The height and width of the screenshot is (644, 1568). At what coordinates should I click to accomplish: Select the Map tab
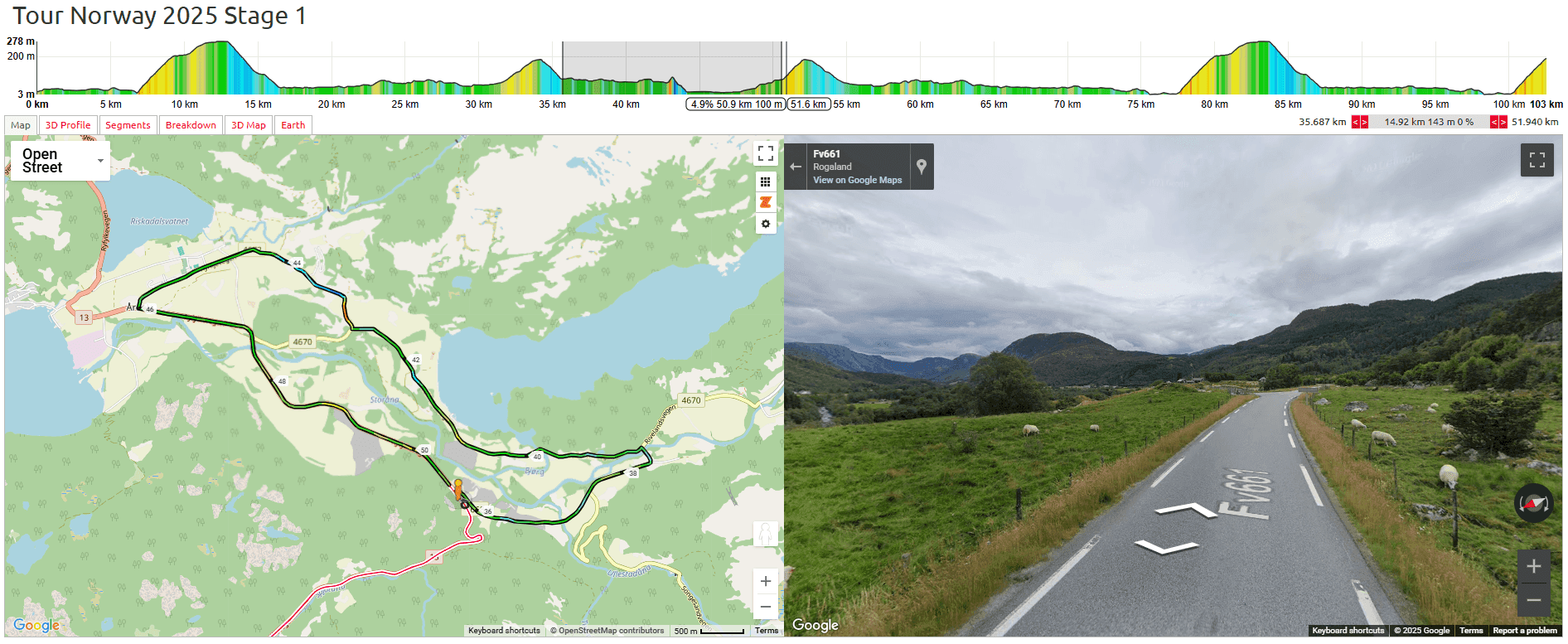click(x=21, y=125)
